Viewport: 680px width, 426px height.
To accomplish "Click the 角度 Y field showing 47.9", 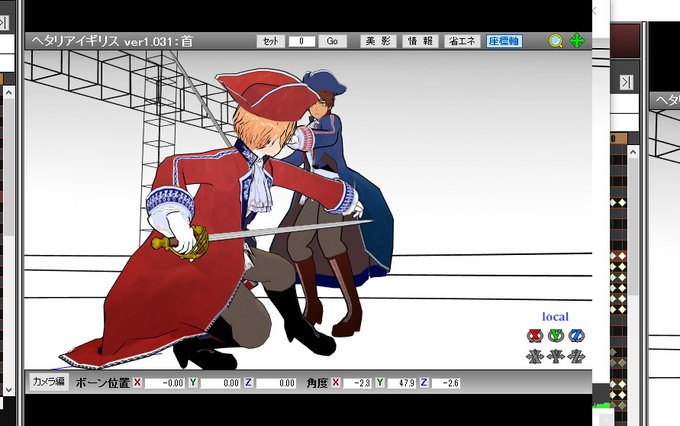I will 402,383.
